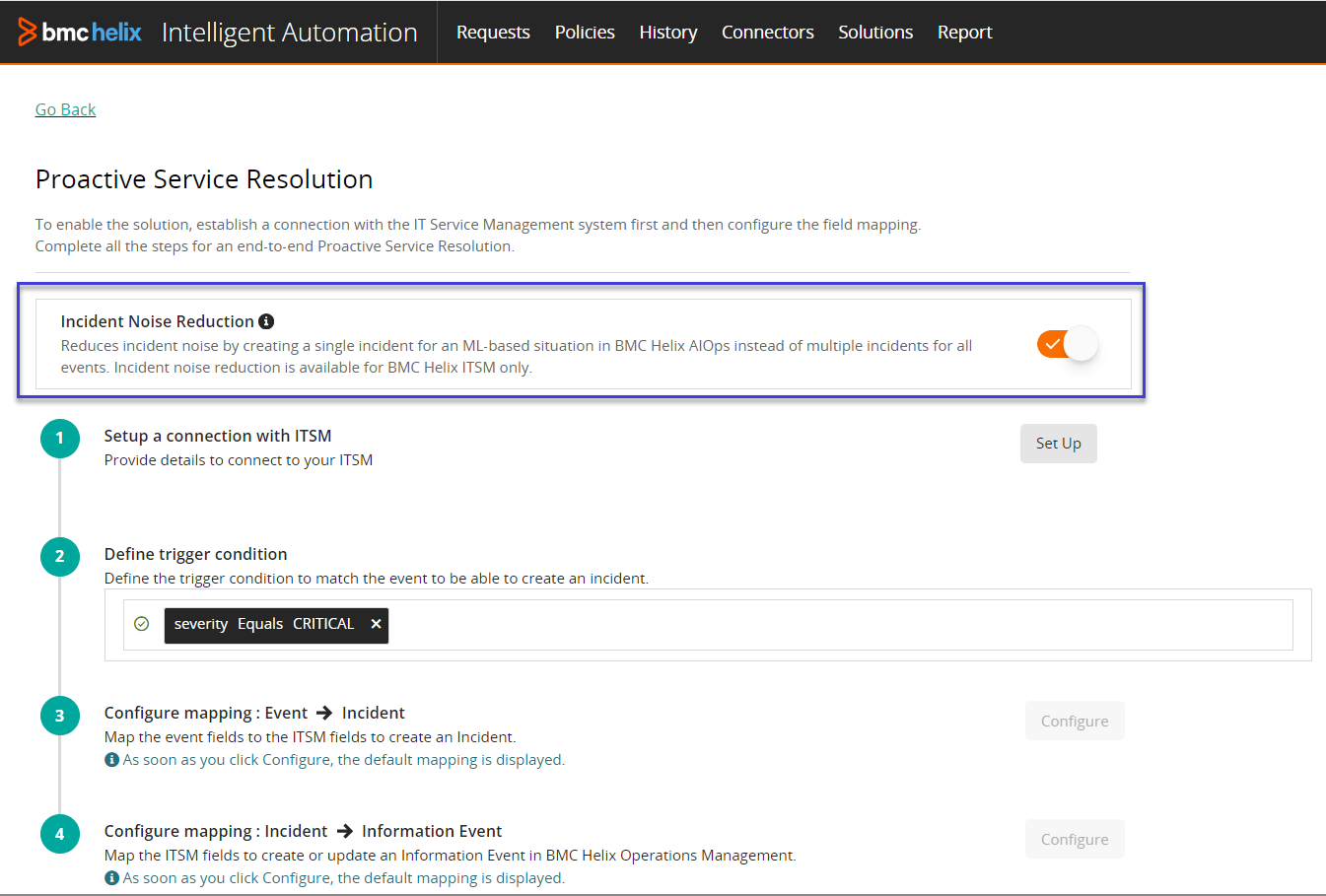1326x896 pixels.
Task: Click the Proactive Service Resolution heading
Action: pos(204,179)
